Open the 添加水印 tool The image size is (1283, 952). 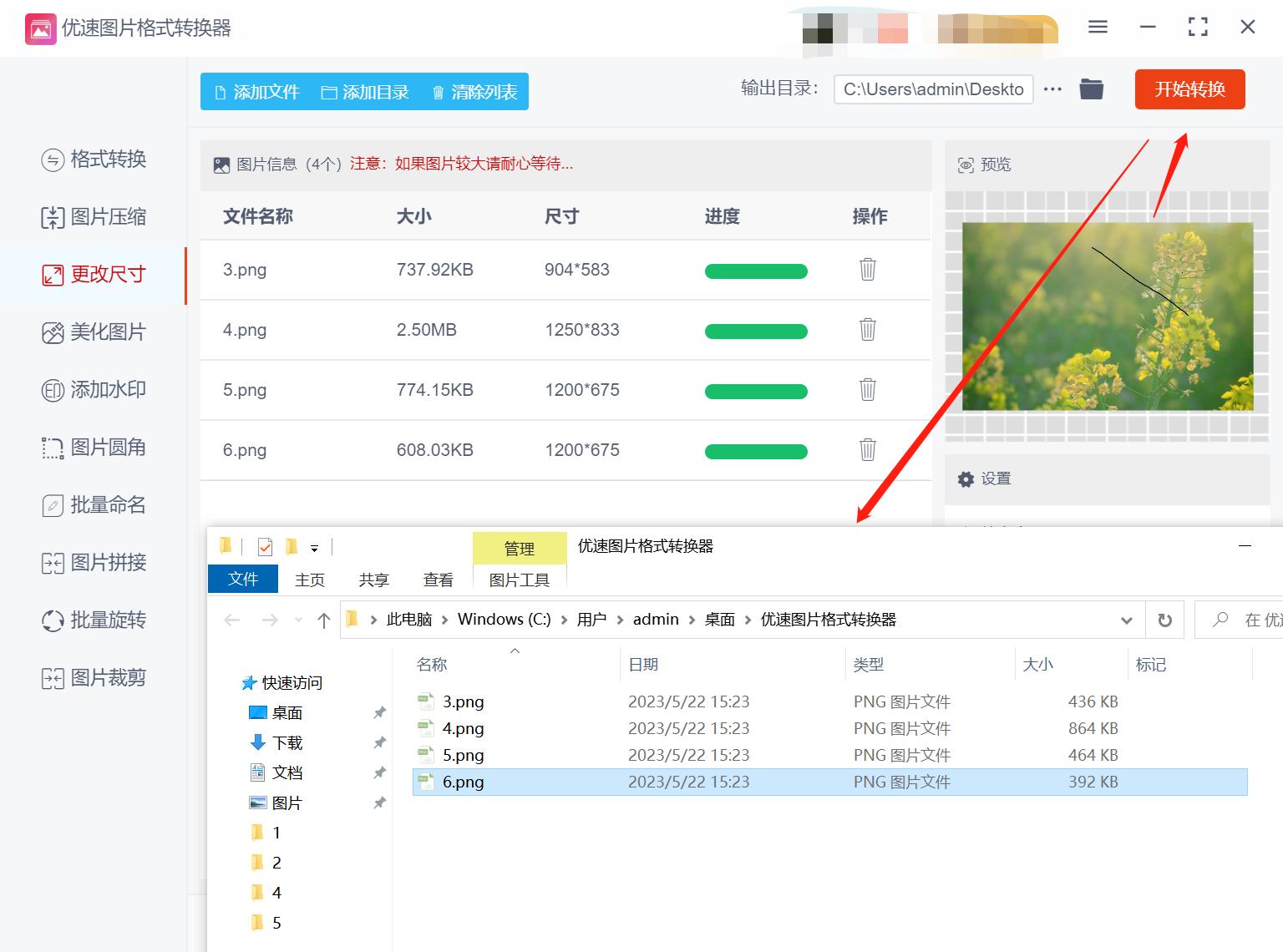(94, 389)
